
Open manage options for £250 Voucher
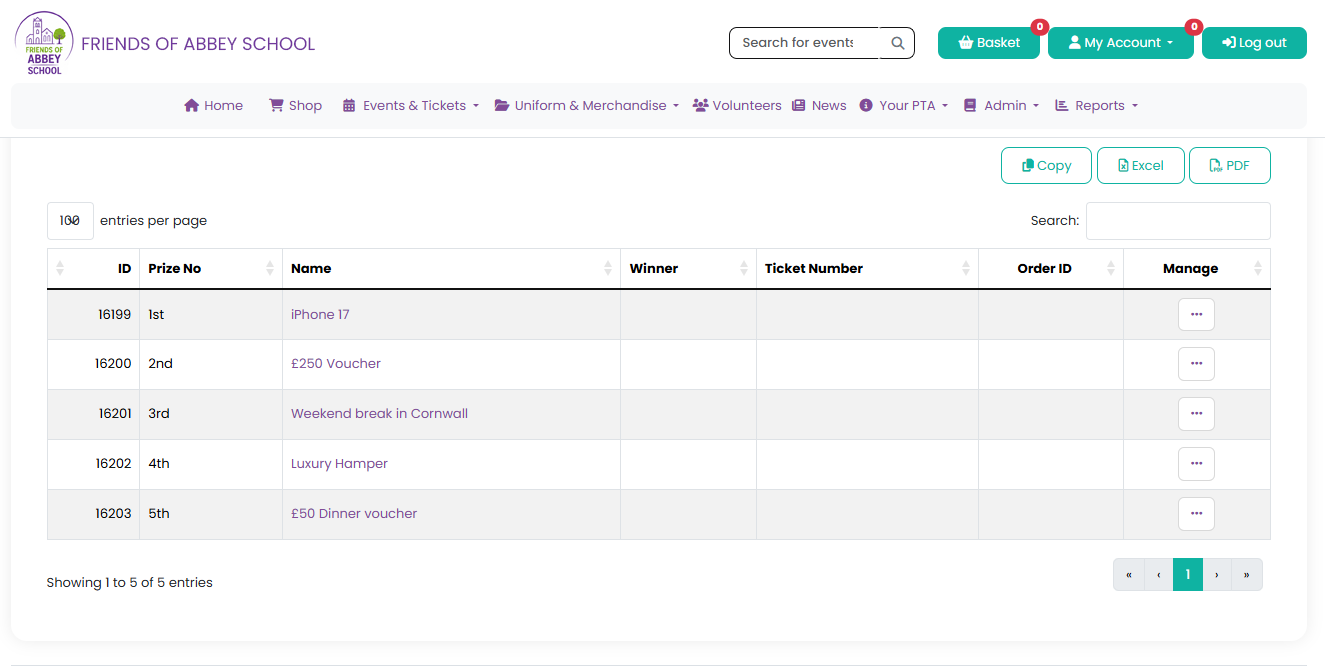[1196, 364]
